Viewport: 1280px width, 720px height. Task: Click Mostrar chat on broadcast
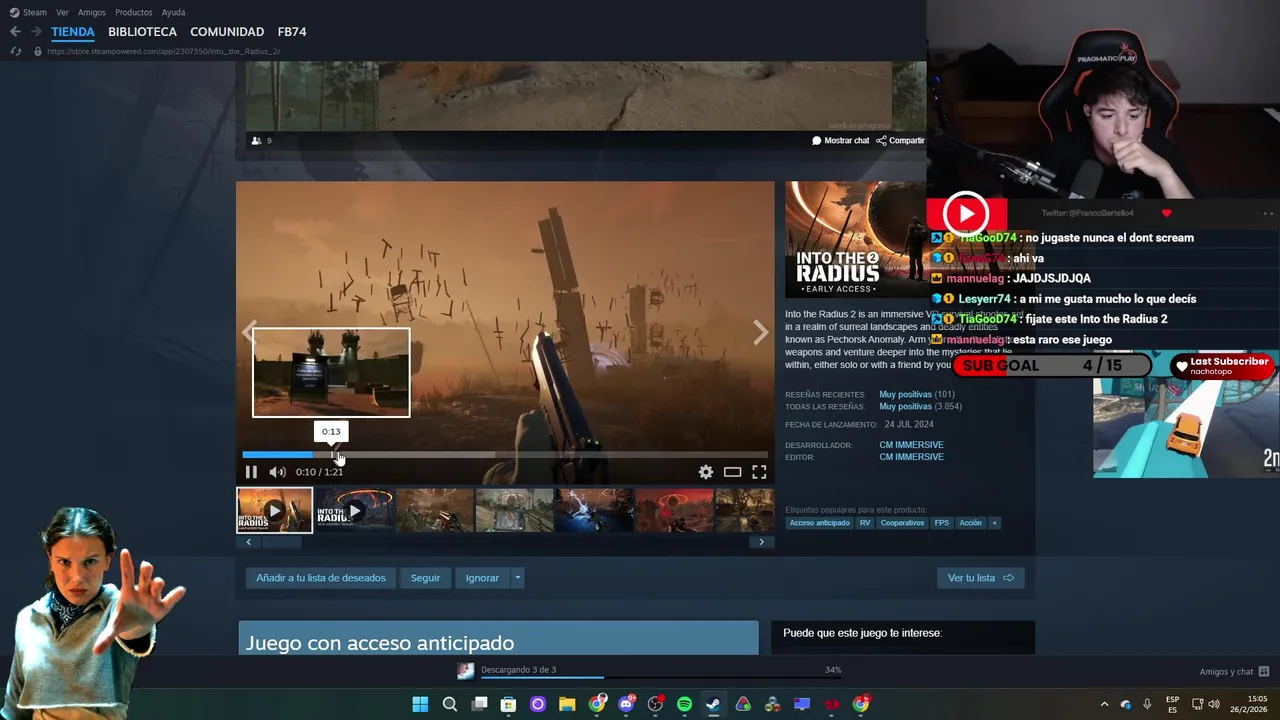841,141
